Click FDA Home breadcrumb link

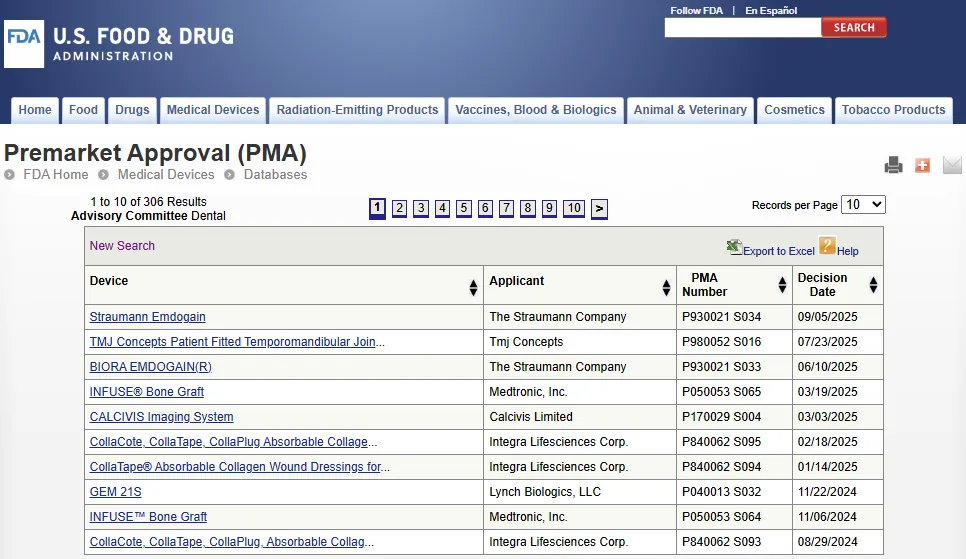(x=55, y=174)
